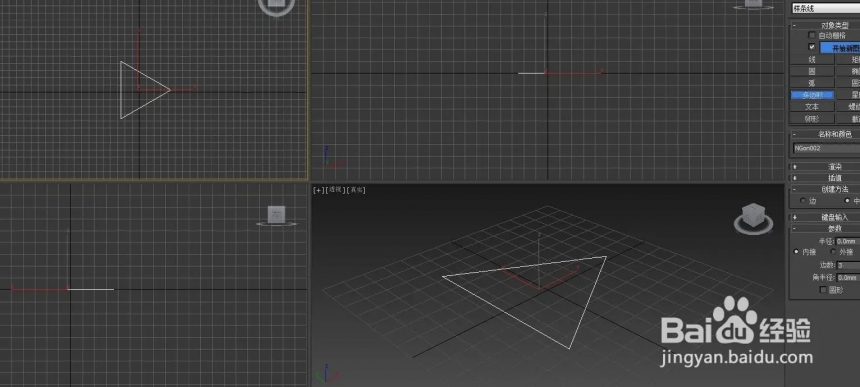Choose the 中心 creation method radio
Viewport: 860px width, 387px height.
847,201
